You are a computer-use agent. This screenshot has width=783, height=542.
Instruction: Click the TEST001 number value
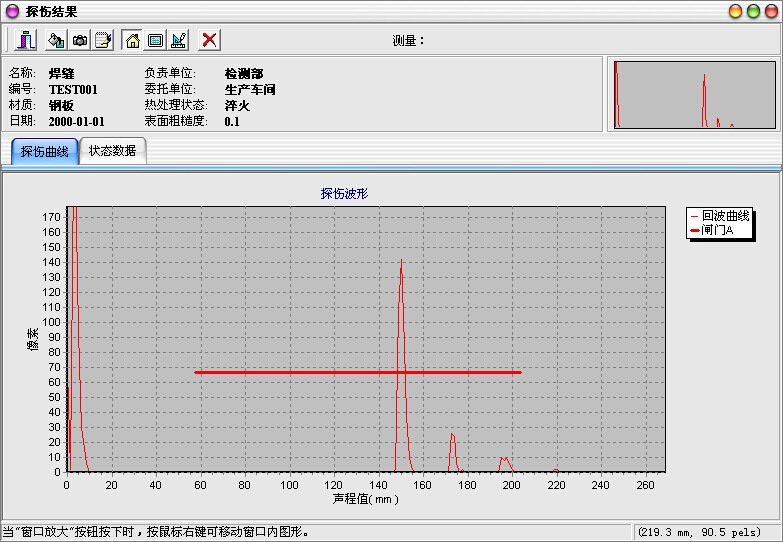[x=73, y=89]
